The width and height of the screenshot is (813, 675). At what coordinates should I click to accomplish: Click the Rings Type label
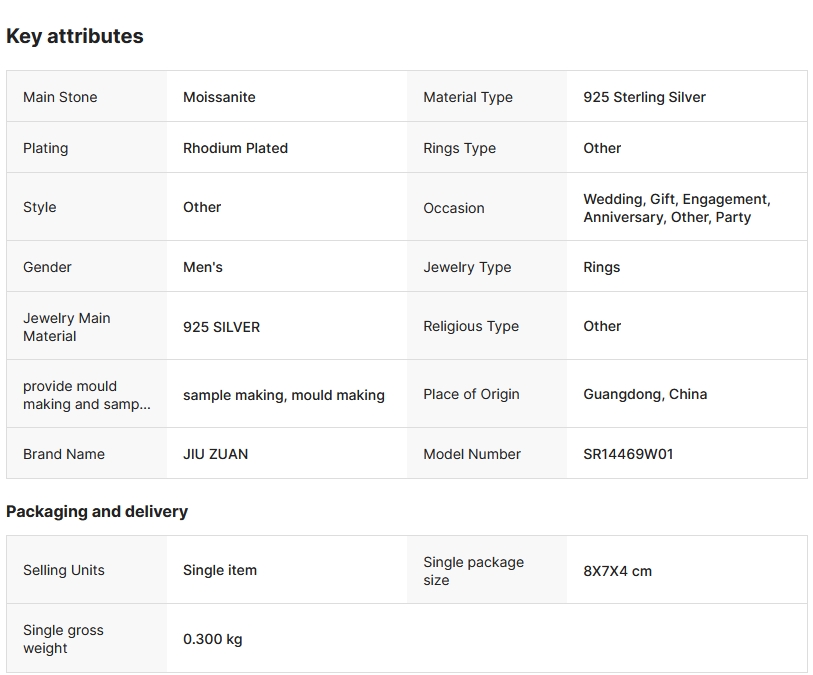(459, 148)
